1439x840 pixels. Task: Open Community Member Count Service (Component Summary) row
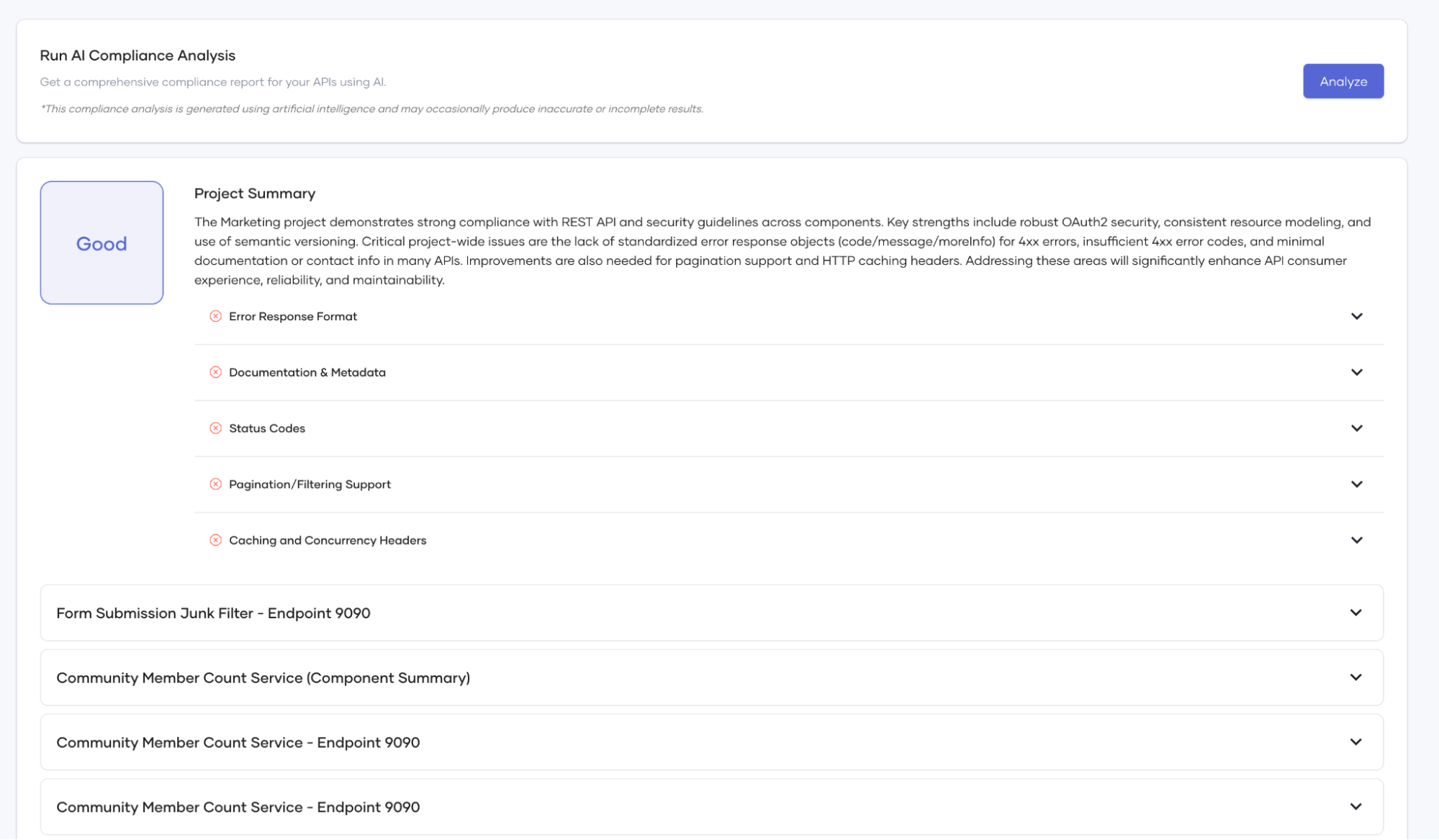tap(263, 678)
